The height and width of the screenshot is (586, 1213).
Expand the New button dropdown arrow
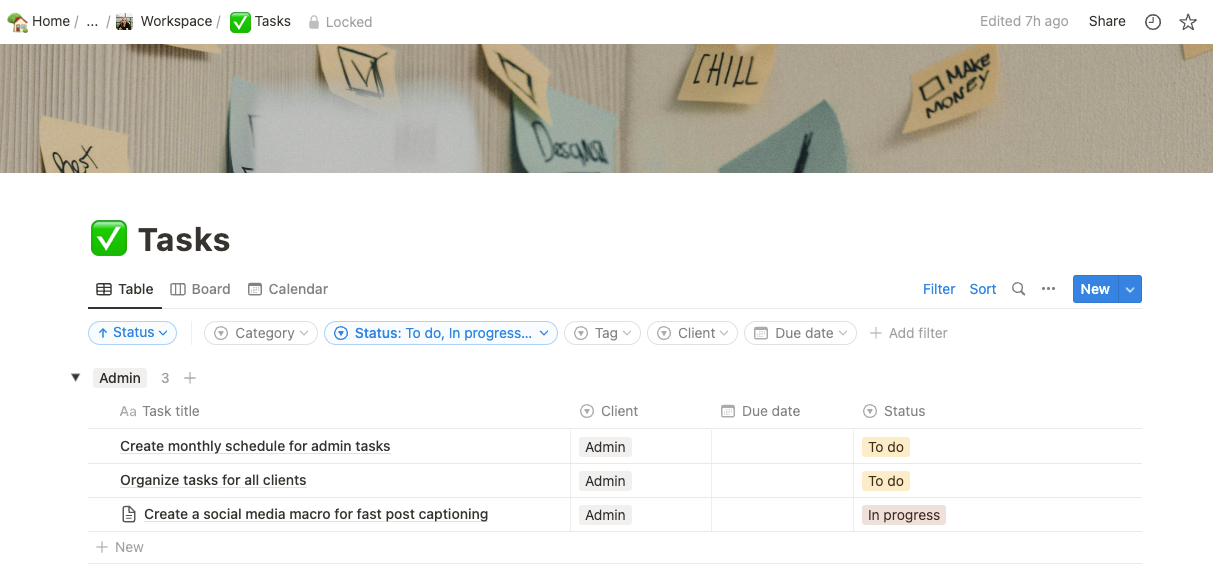coord(1130,289)
